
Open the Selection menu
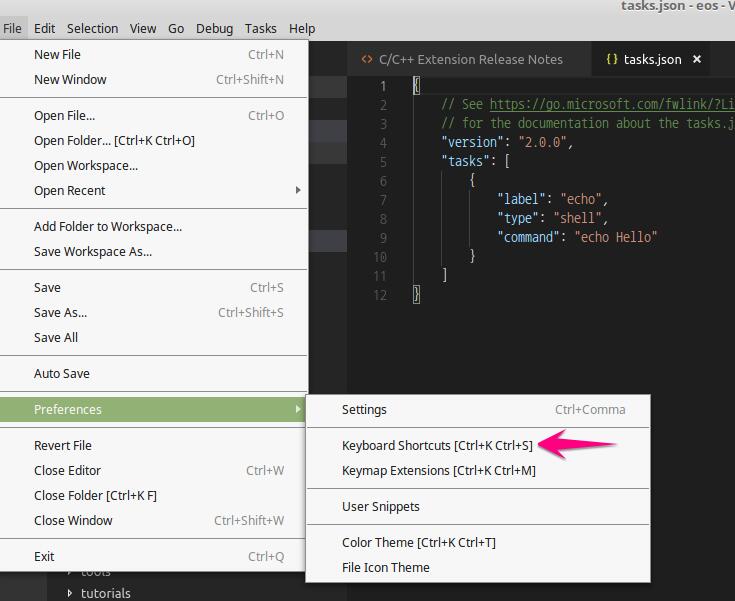pos(92,29)
